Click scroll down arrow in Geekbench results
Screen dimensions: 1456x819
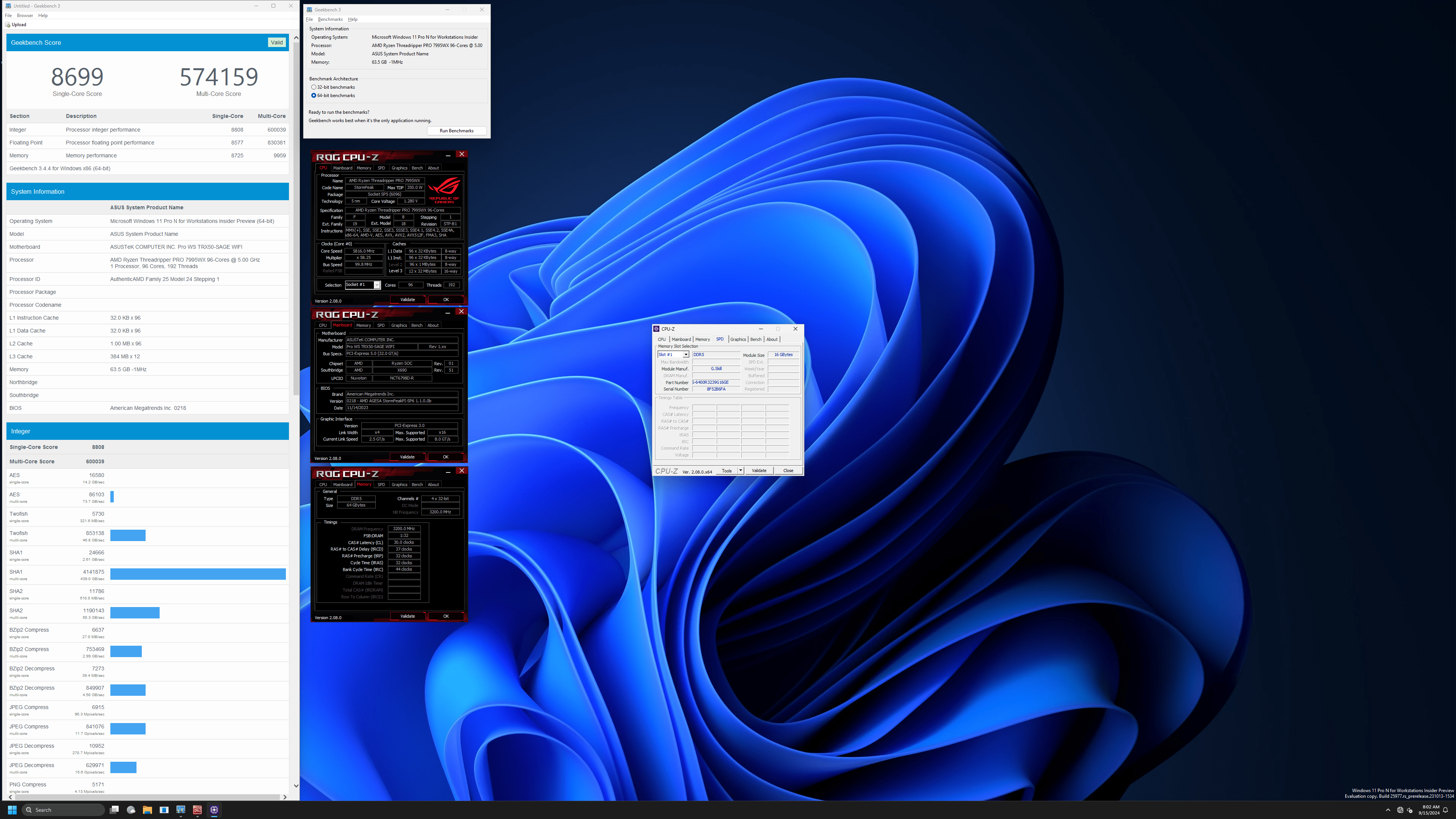(296, 785)
